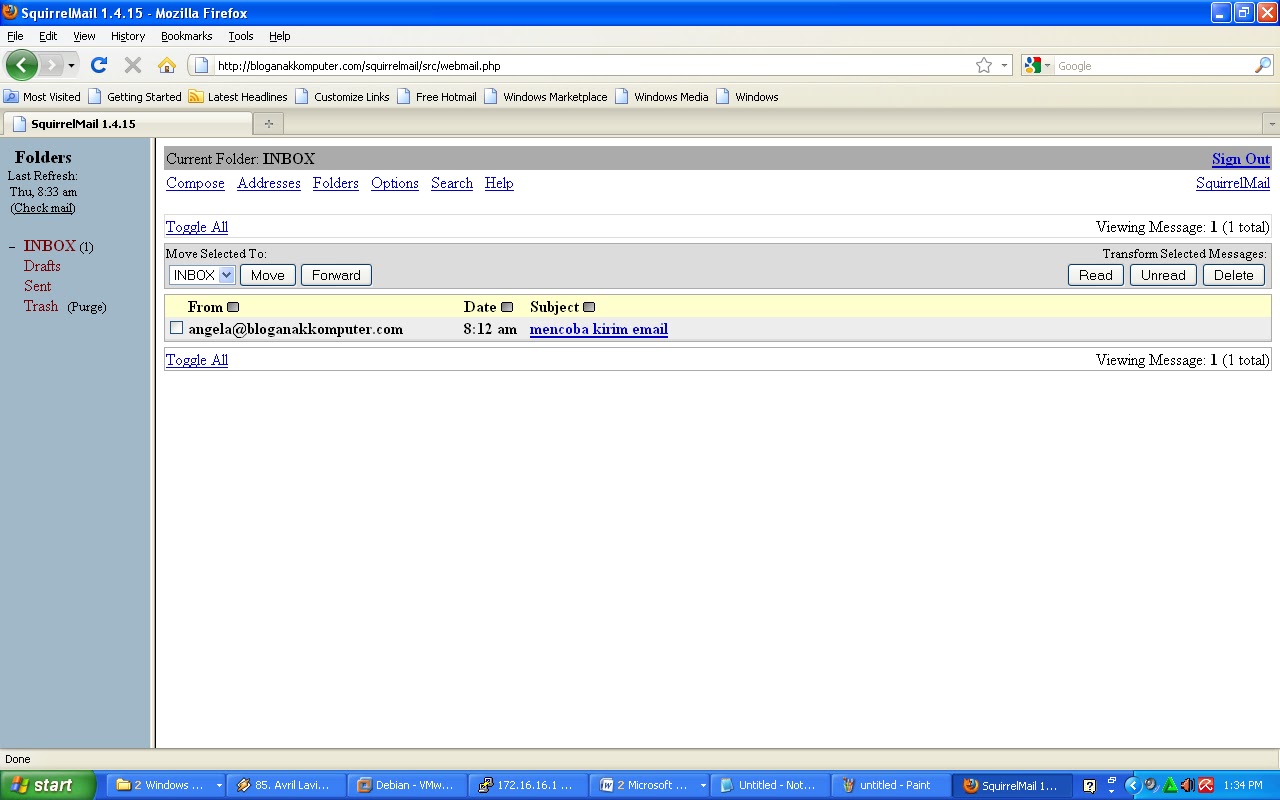Open the File menu

[15, 36]
